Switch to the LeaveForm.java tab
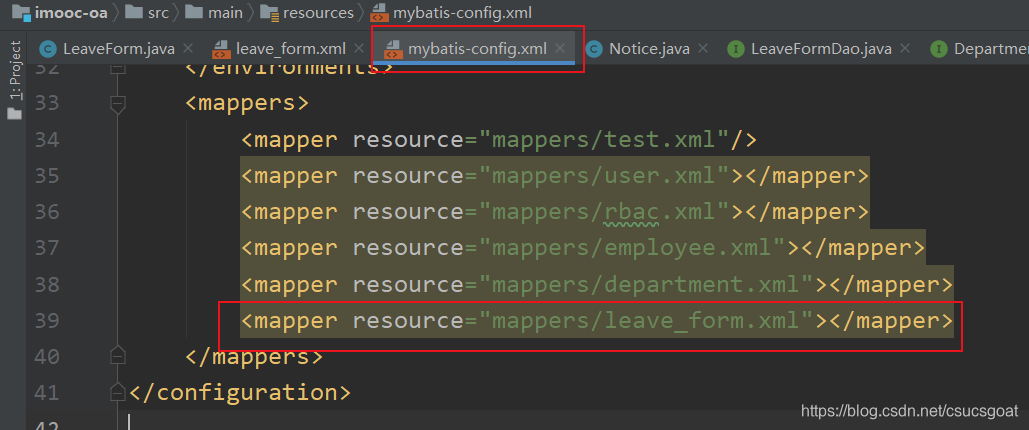The height and width of the screenshot is (430, 1029). (x=118, y=48)
